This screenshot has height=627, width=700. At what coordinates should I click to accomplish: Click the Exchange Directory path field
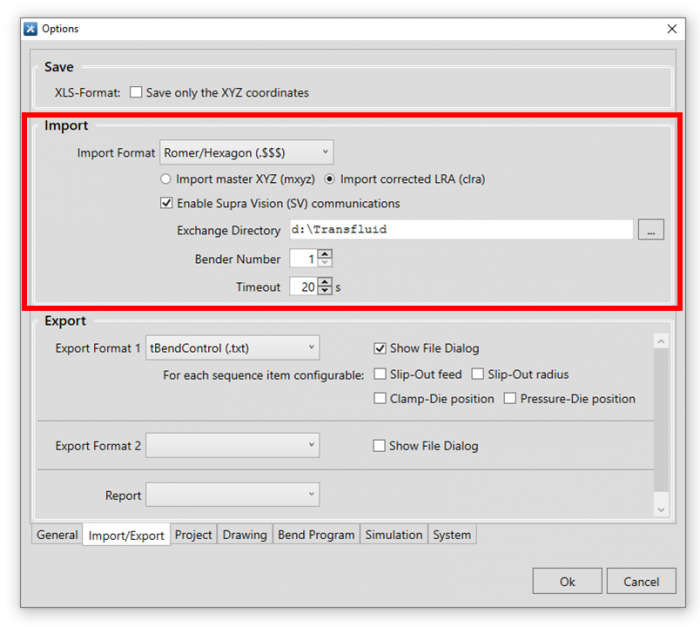[x=460, y=230]
